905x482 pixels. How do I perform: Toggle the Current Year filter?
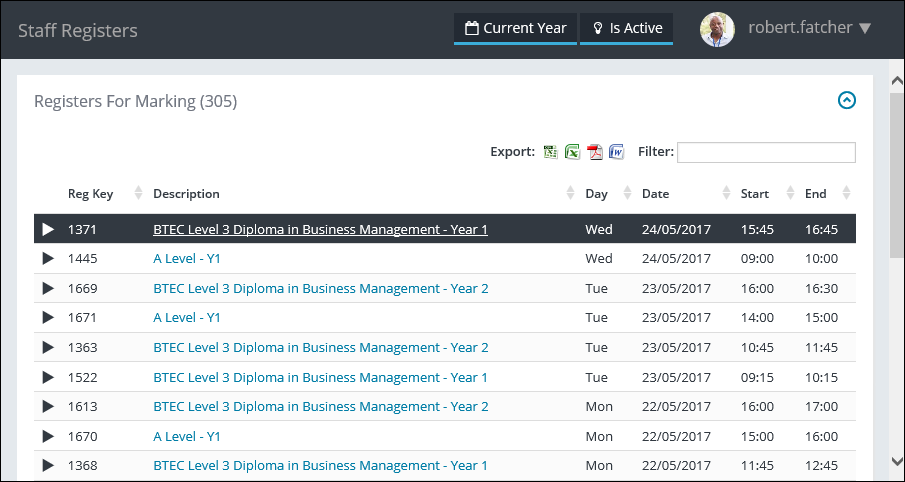[516, 28]
